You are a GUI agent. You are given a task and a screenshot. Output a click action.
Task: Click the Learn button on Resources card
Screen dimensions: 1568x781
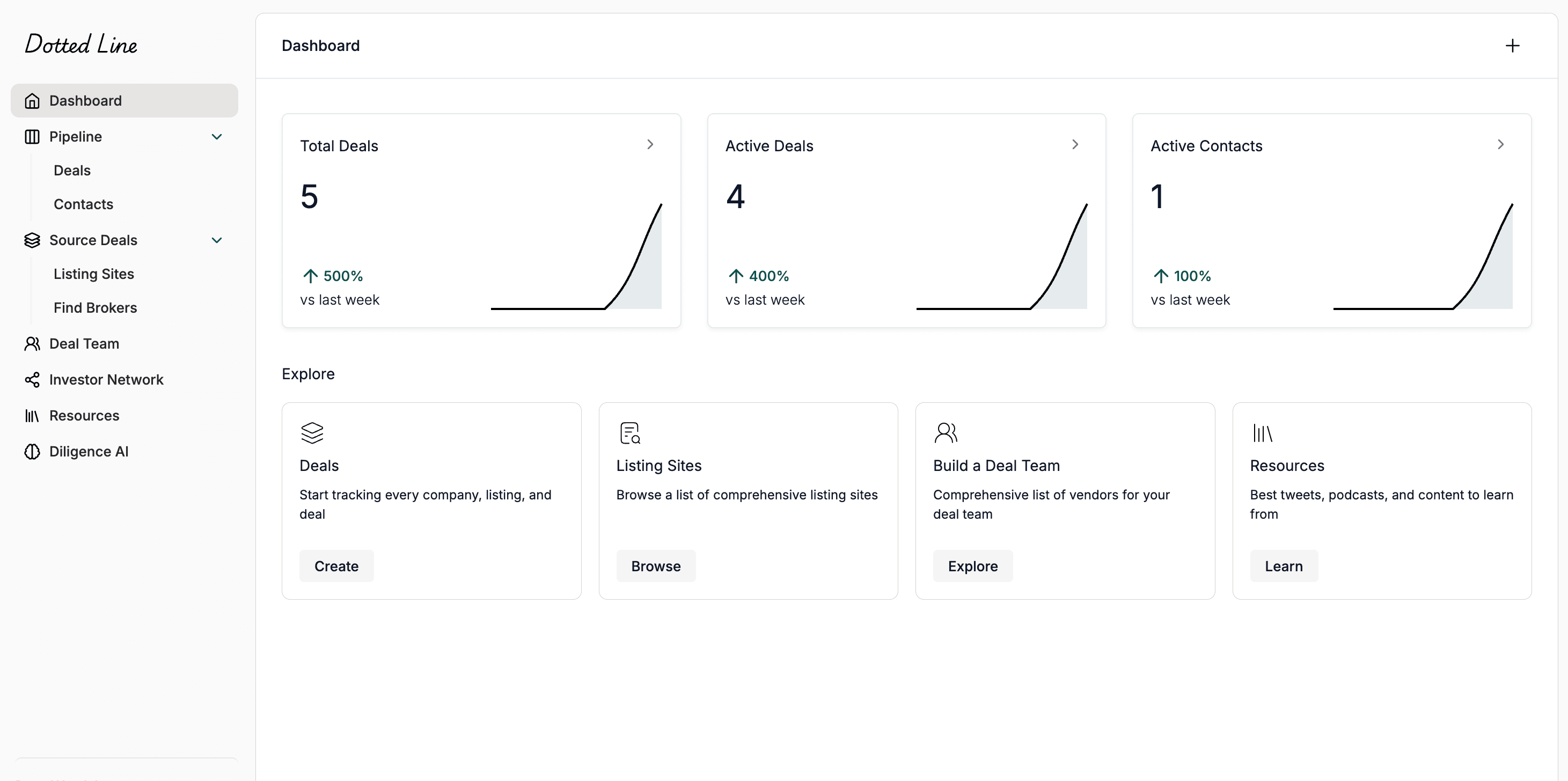coord(1284,566)
